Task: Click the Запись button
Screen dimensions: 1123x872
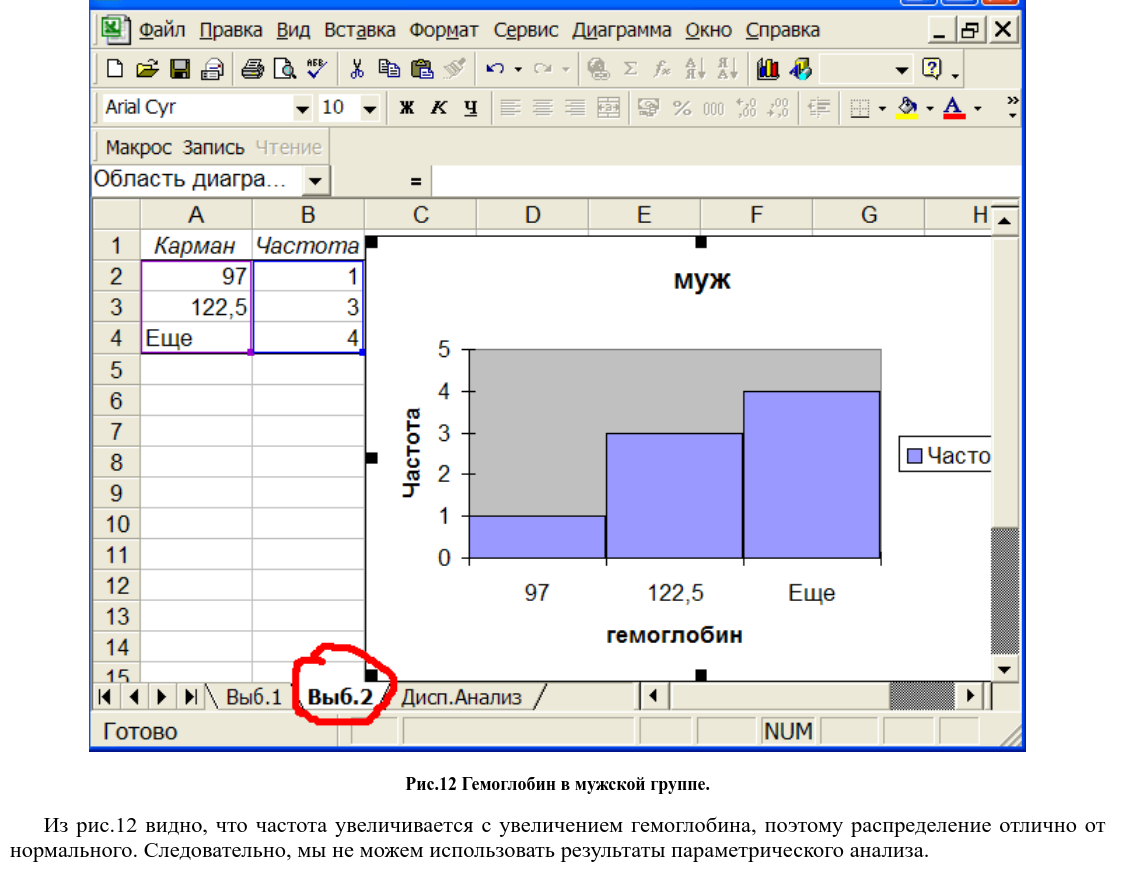Action: (x=213, y=147)
